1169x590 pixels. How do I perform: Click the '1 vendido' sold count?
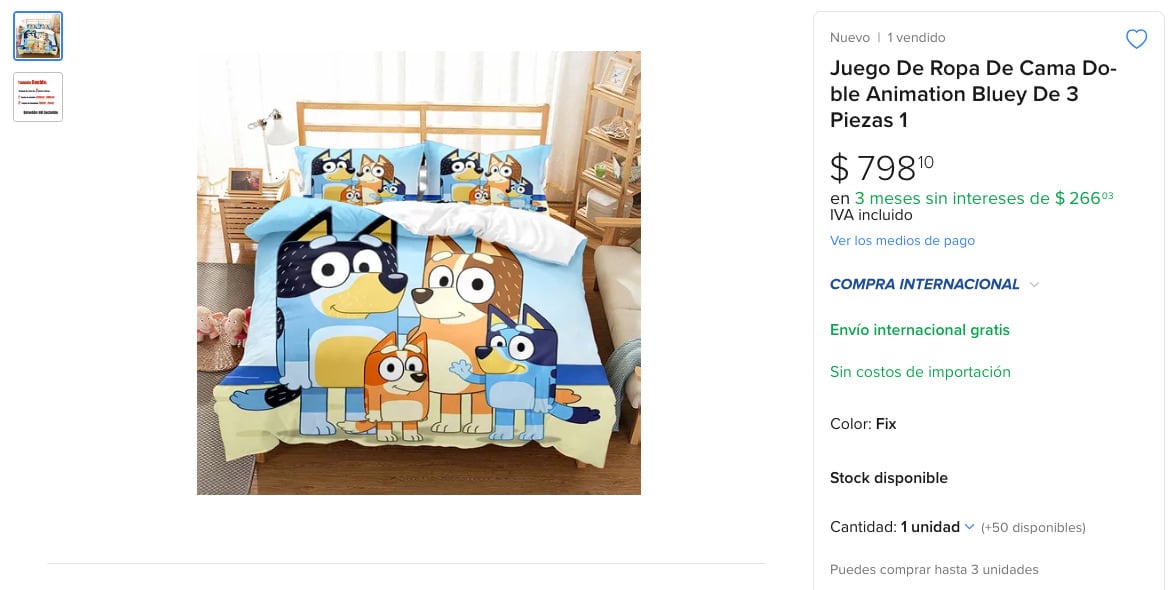pos(916,38)
